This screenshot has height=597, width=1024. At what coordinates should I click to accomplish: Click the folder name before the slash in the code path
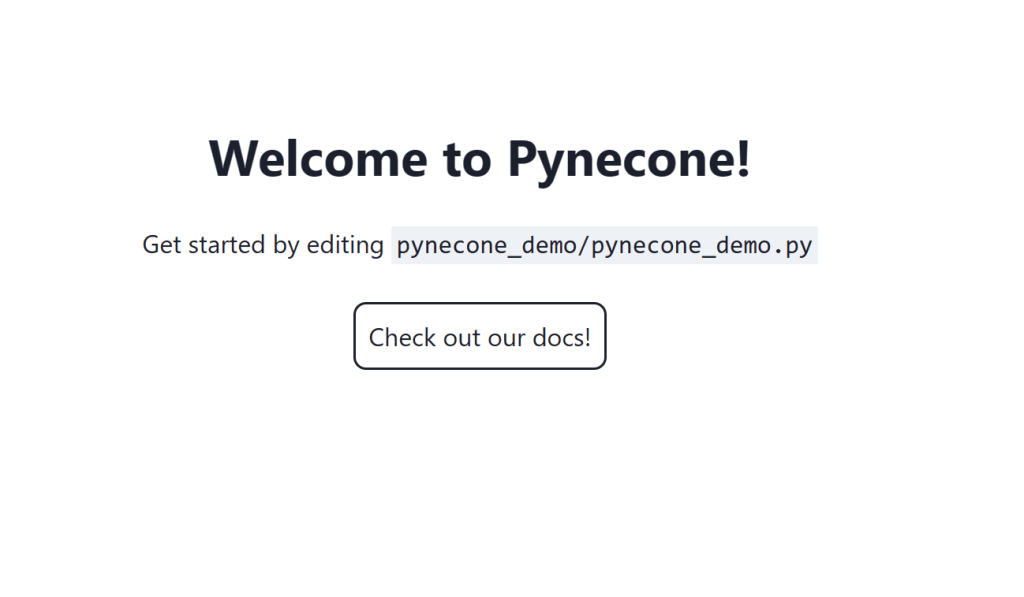click(484, 245)
